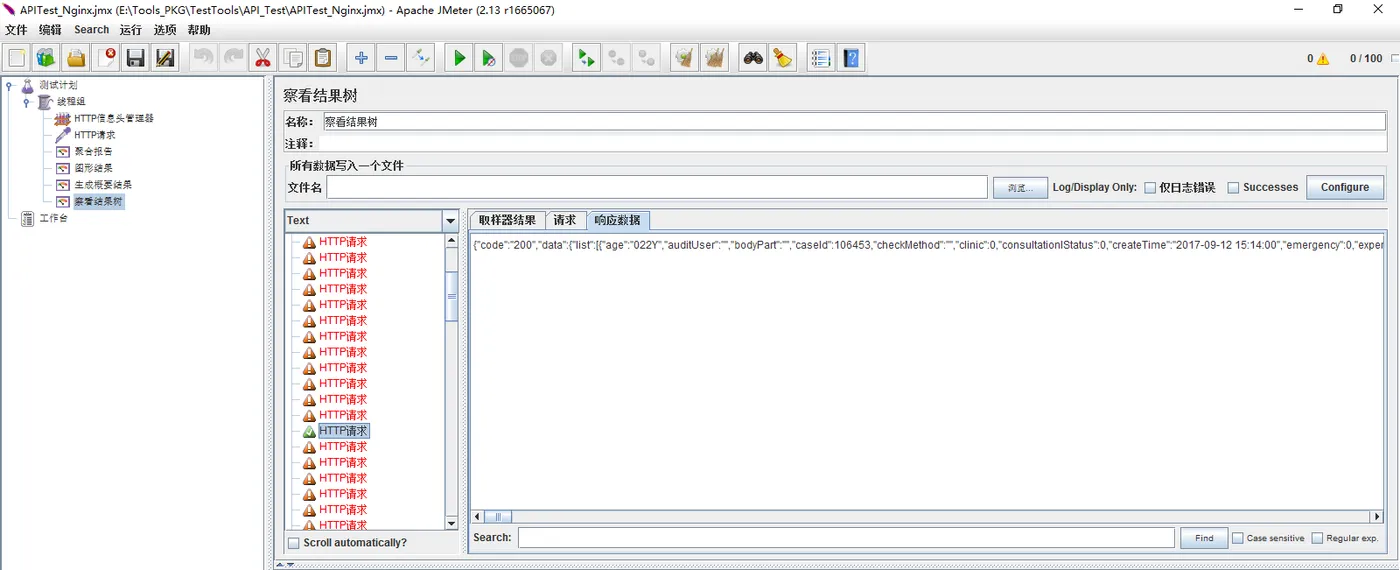Open the Text renderer dropdown
This screenshot has width=1400, height=570.
[x=450, y=221]
